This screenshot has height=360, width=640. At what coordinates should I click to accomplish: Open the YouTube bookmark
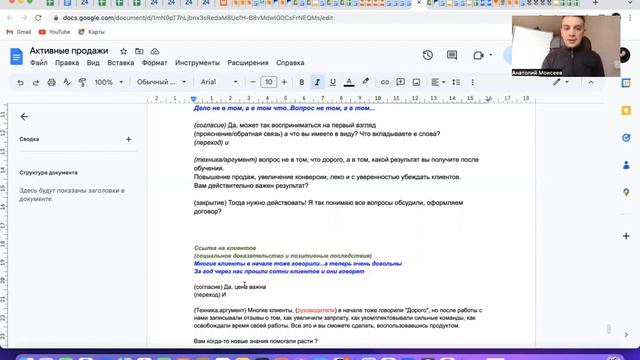pos(54,32)
